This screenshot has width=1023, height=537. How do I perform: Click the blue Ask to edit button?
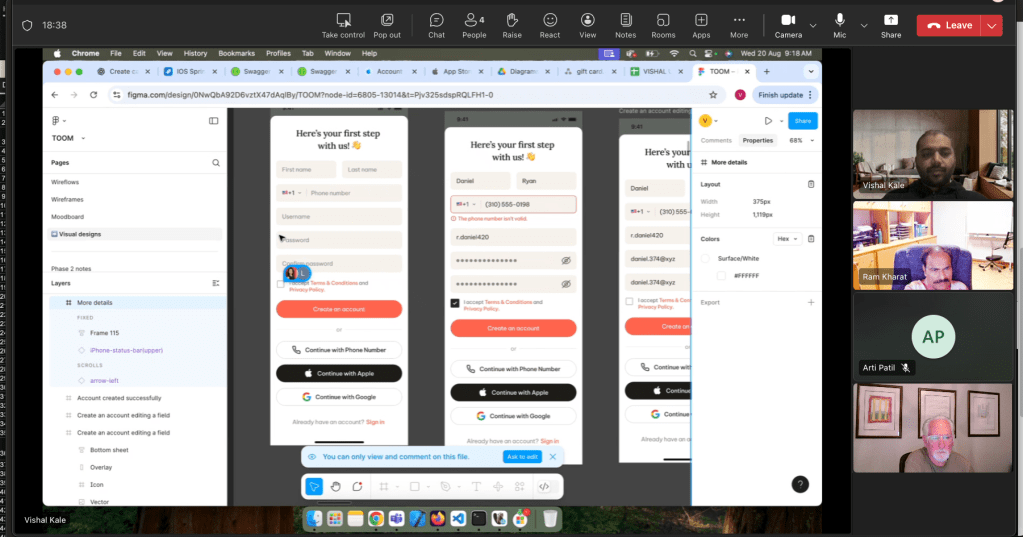tap(522, 457)
